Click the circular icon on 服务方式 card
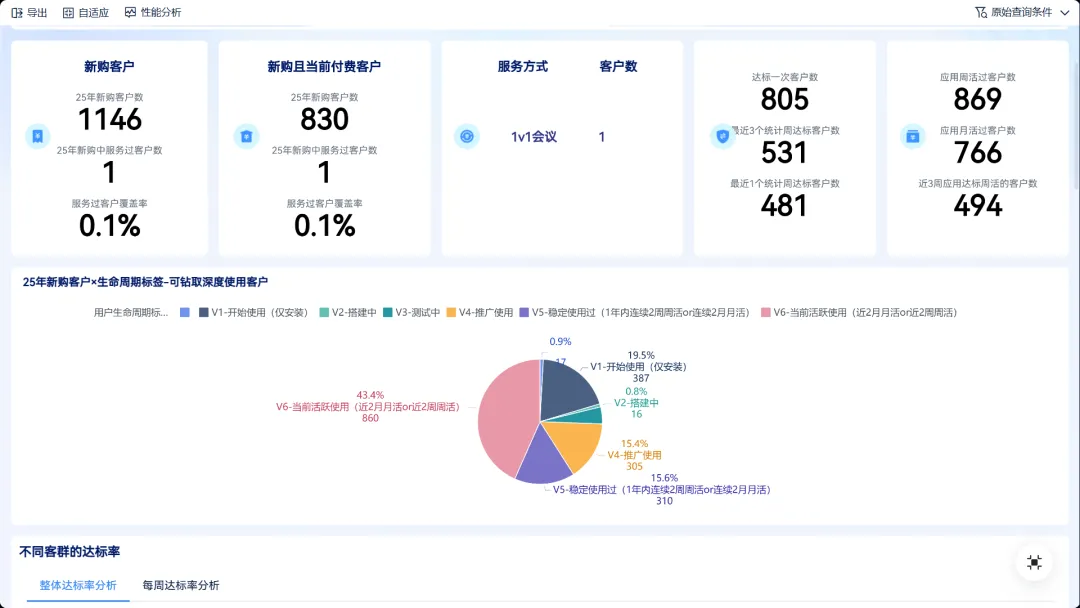 coord(465,136)
